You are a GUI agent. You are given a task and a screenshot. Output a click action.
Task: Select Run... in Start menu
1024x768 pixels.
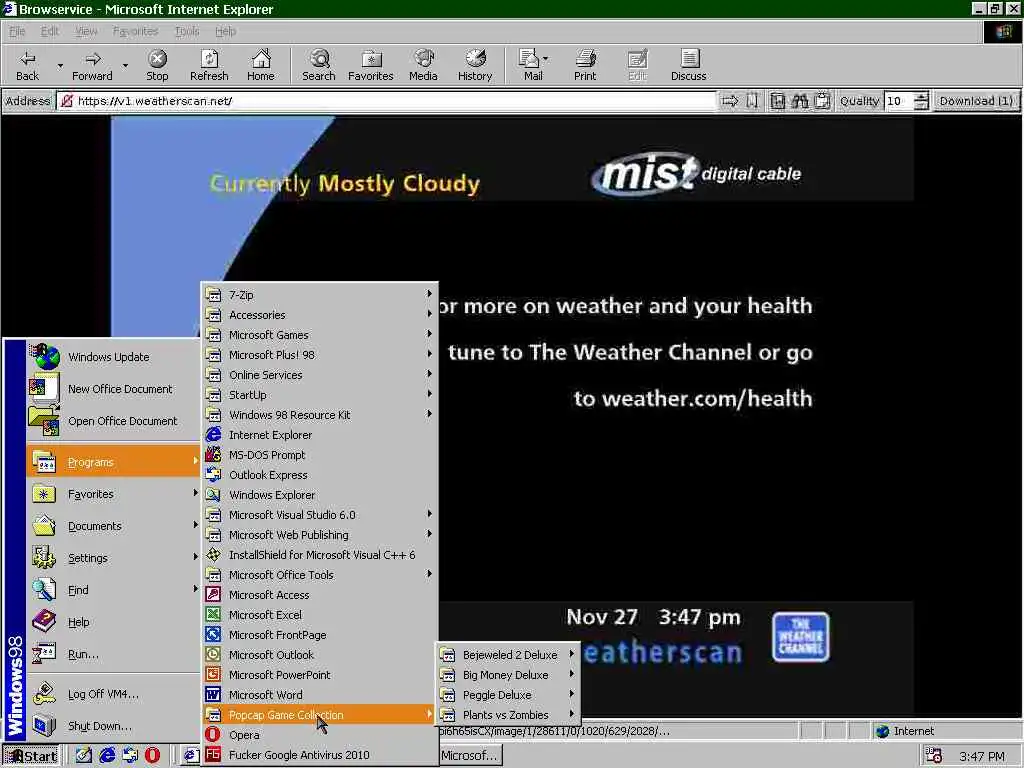point(114,654)
